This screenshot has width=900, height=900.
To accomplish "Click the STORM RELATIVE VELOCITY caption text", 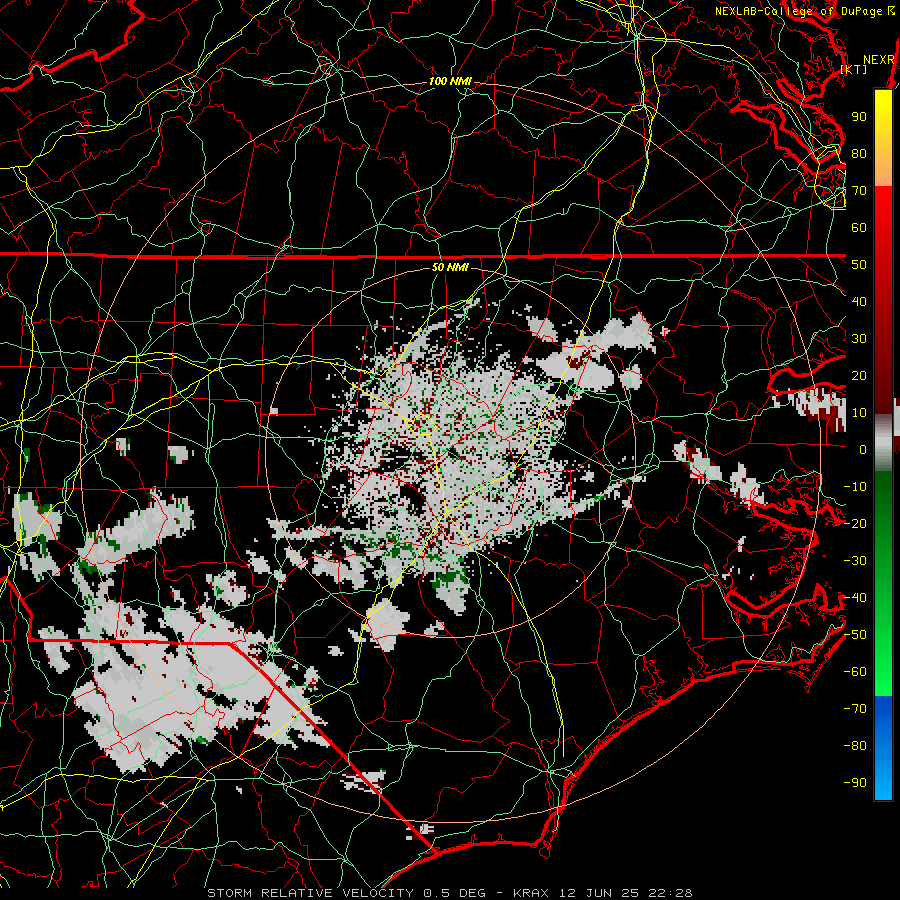I will click(310, 893).
